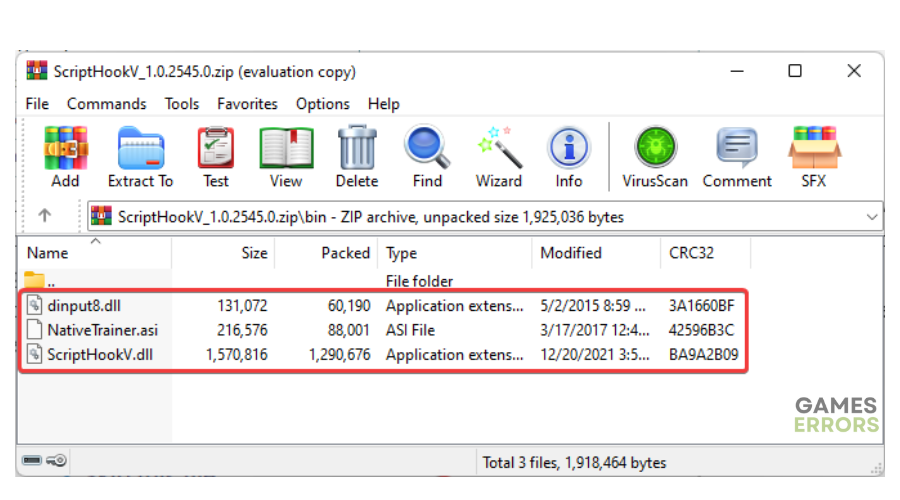The height and width of the screenshot is (500, 900).
Task: Click the disk drive status bar icon
Action: (x=32, y=460)
